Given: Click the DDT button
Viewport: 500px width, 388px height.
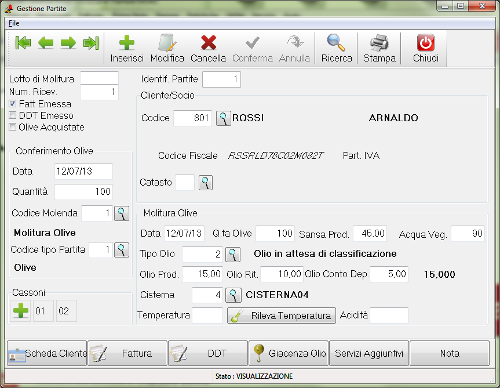Looking at the screenshot, I should pyautogui.click(x=208, y=353).
